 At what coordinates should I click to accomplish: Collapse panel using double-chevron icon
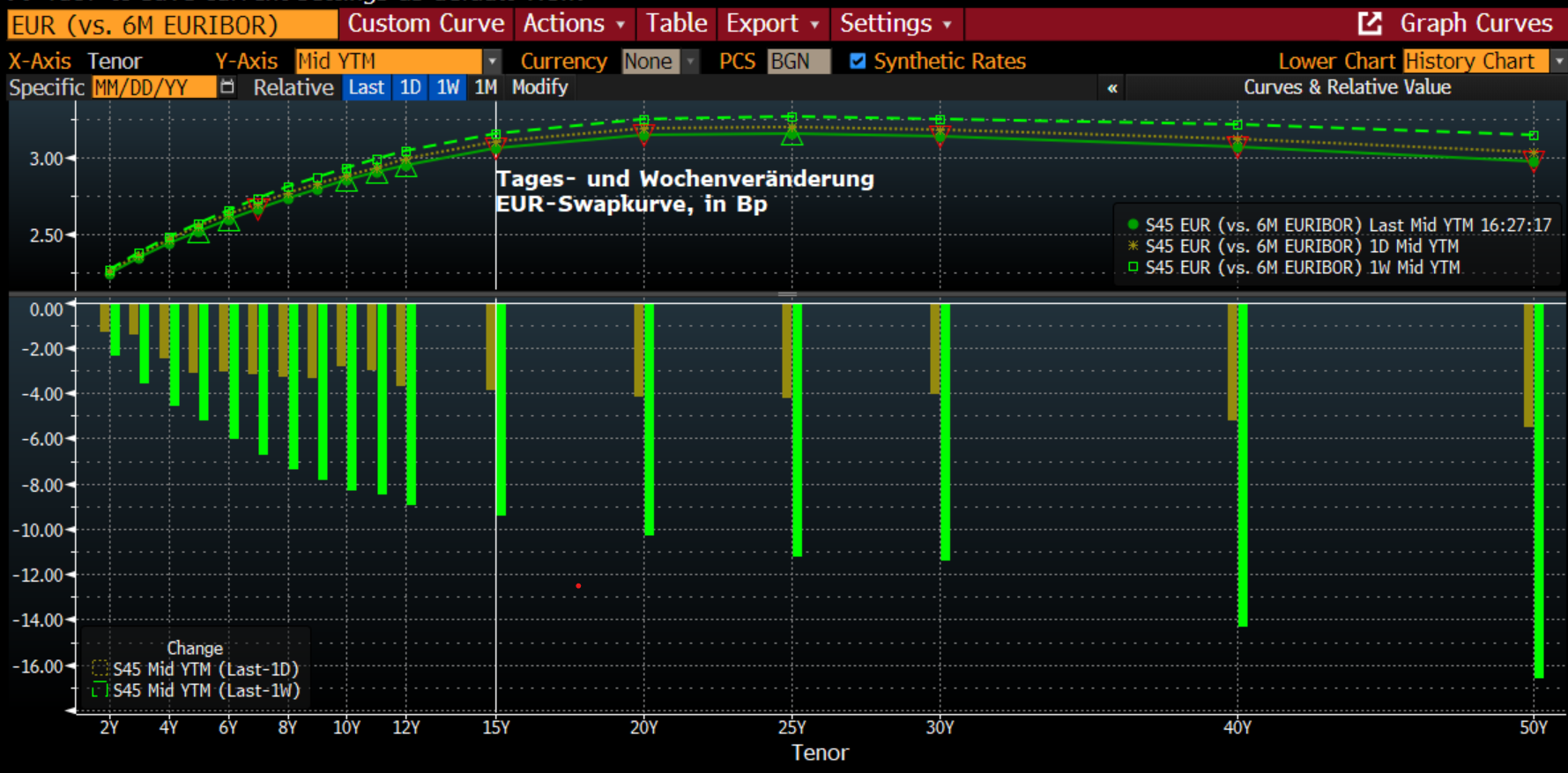pyautogui.click(x=1112, y=87)
